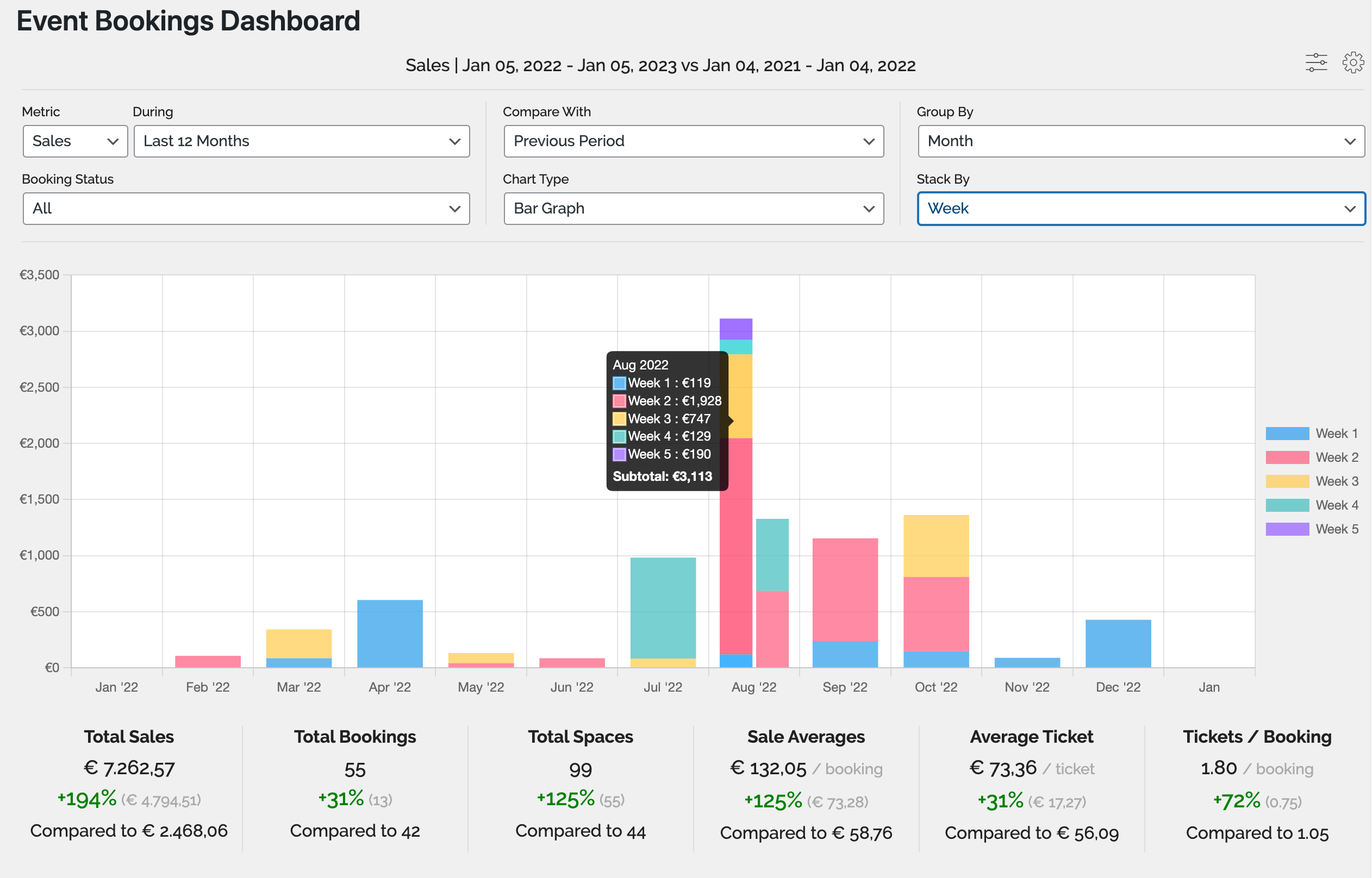The image size is (1372, 878).
Task: Click the Apr '22 blue bar
Action: 390,633
